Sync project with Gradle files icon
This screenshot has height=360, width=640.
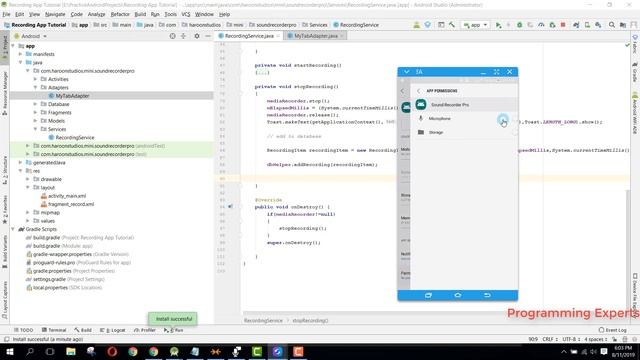pos(576,25)
